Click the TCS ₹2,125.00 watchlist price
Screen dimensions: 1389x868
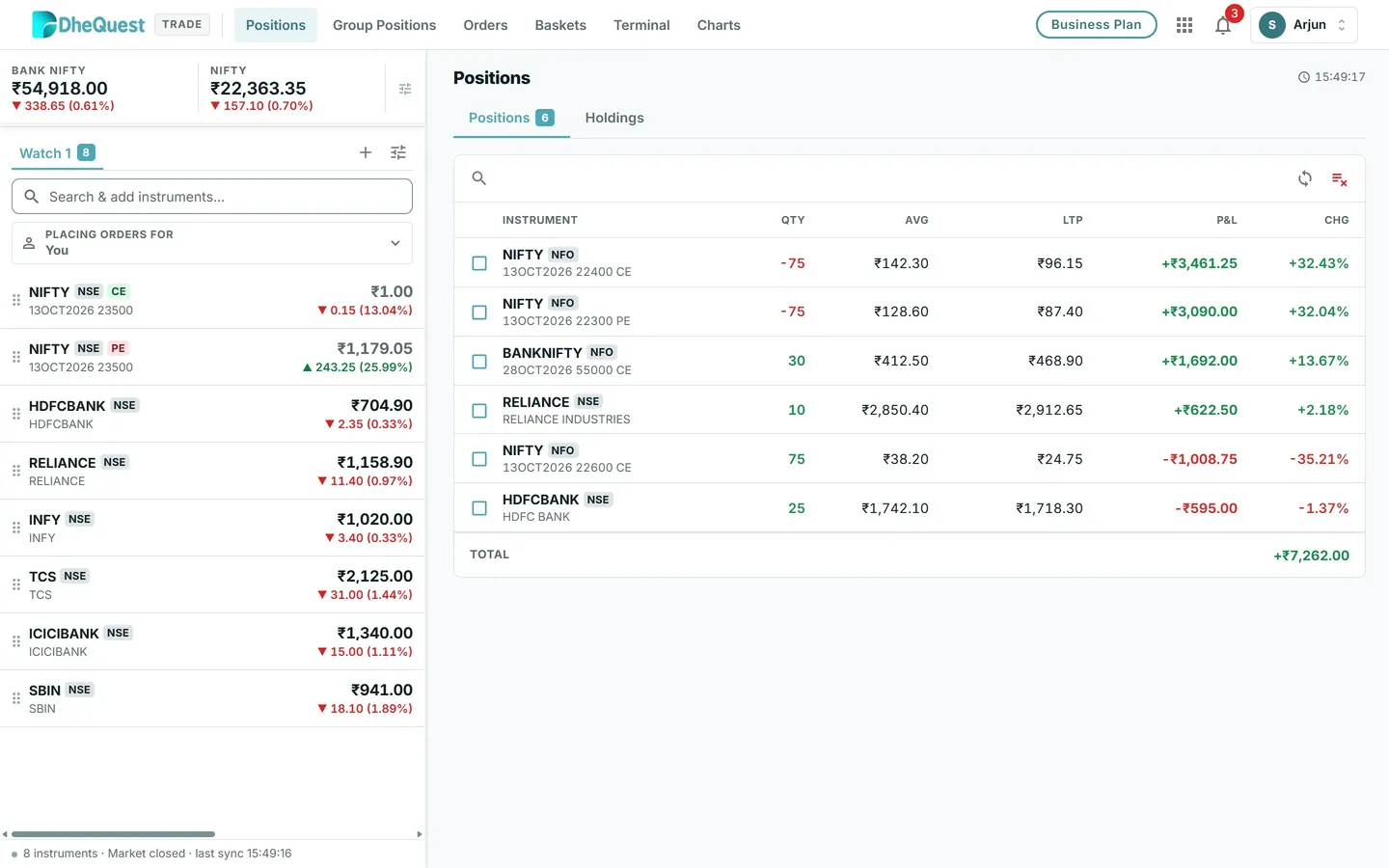tap(375, 576)
